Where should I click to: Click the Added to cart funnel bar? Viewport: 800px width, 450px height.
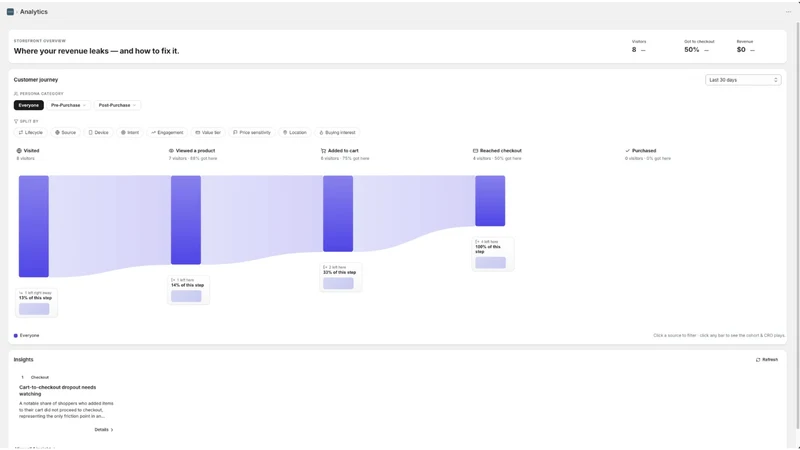click(x=338, y=214)
